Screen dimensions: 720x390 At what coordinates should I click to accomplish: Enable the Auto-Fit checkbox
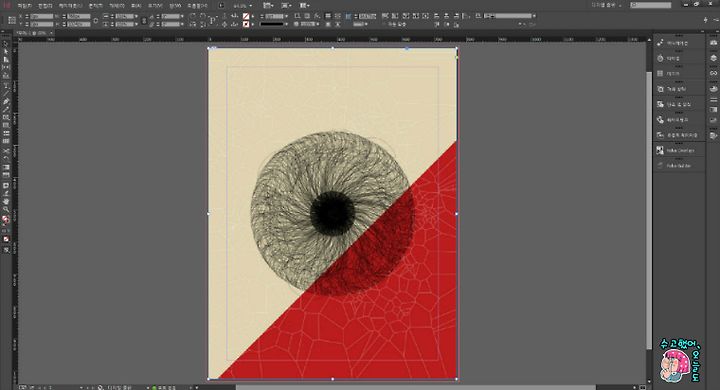385,24
